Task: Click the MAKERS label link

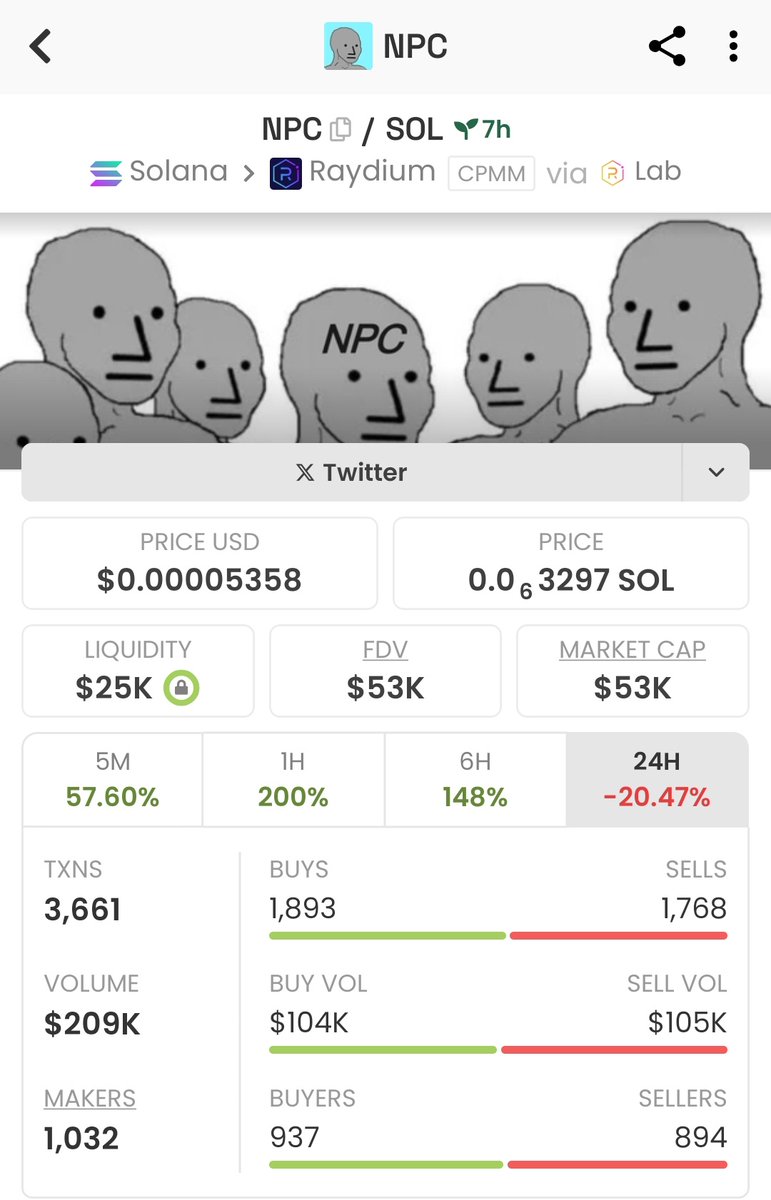Action: pyautogui.click(x=90, y=1098)
